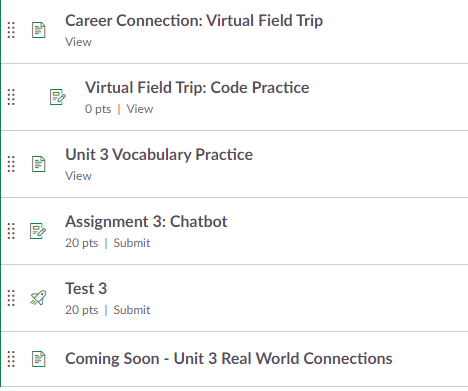Click assignment icon for Virtual Field Trip: Code Practice

pyautogui.click(x=58, y=97)
